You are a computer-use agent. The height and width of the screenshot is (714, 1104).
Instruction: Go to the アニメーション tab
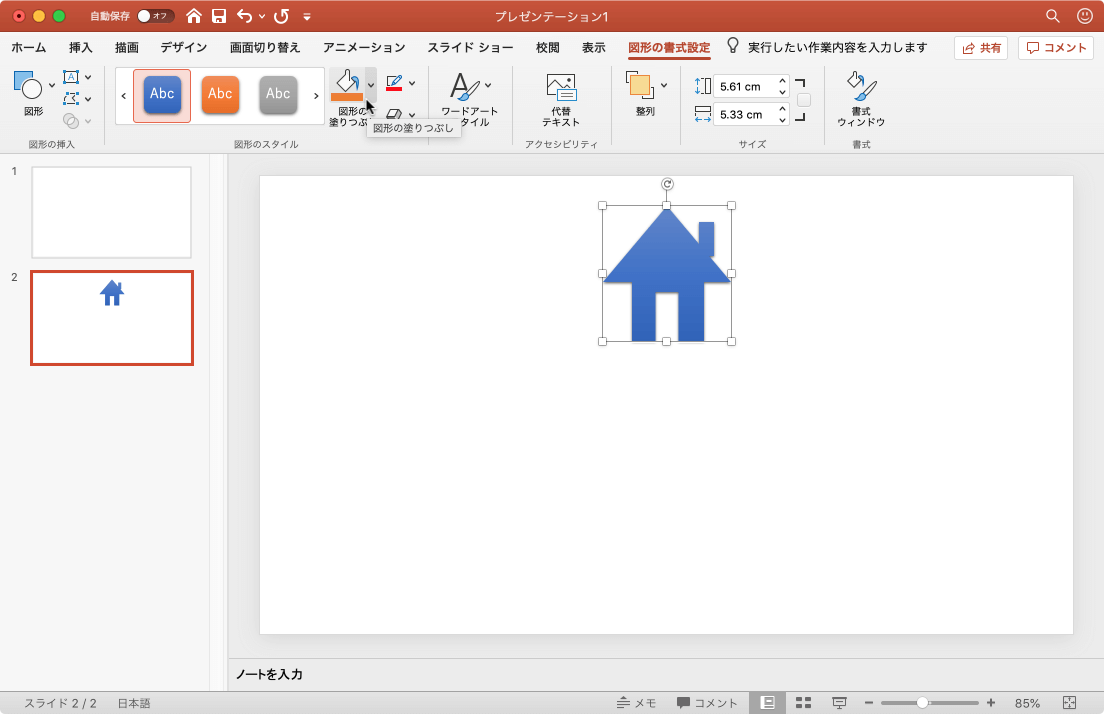pyautogui.click(x=364, y=47)
